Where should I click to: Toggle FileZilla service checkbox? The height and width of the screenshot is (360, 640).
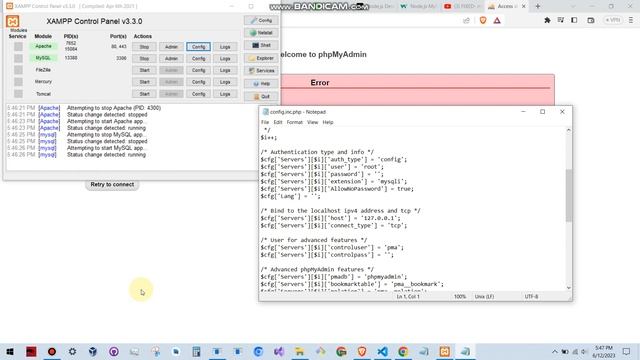pos(18,70)
